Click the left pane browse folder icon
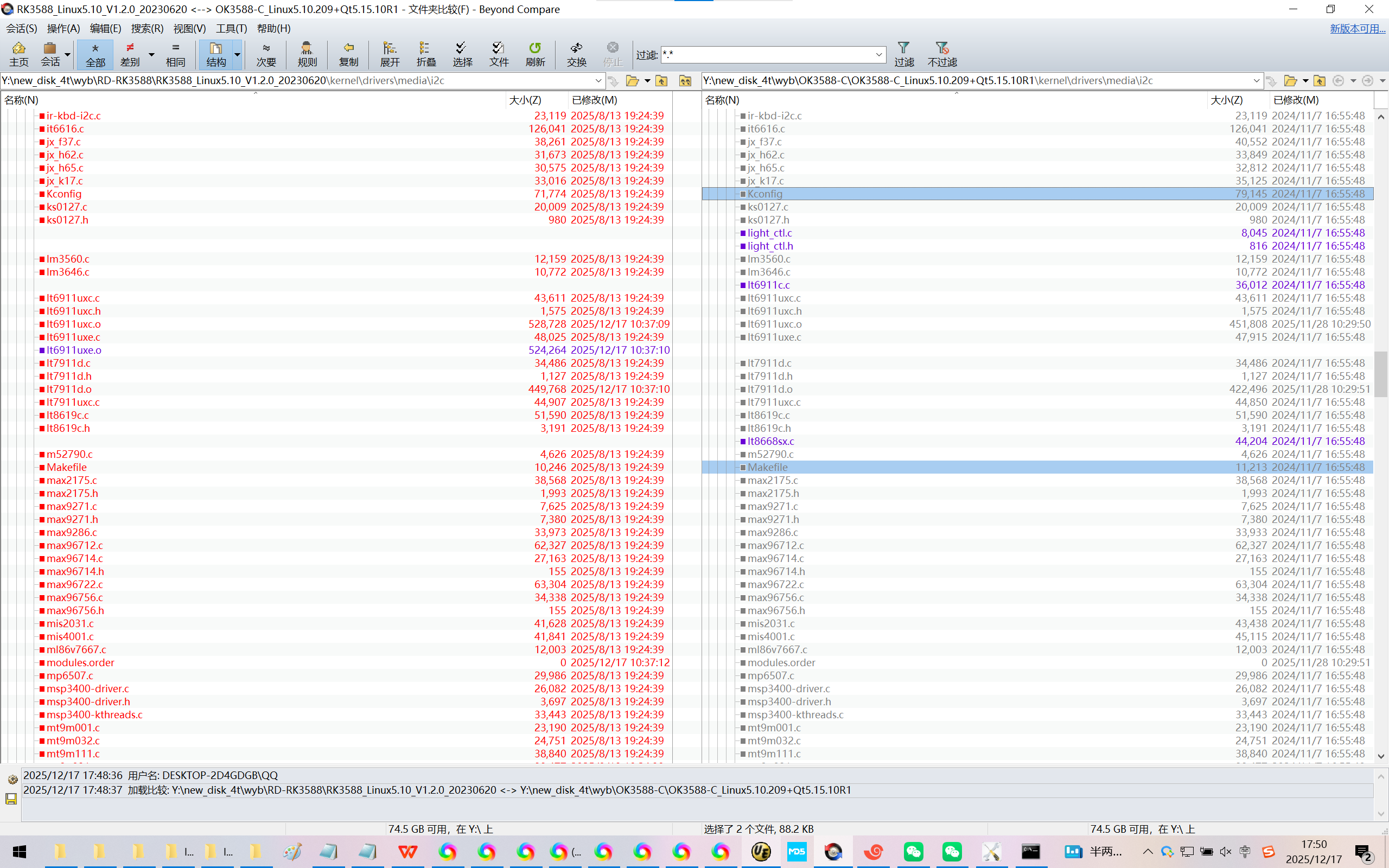The width and height of the screenshot is (1389, 868). click(x=633, y=81)
